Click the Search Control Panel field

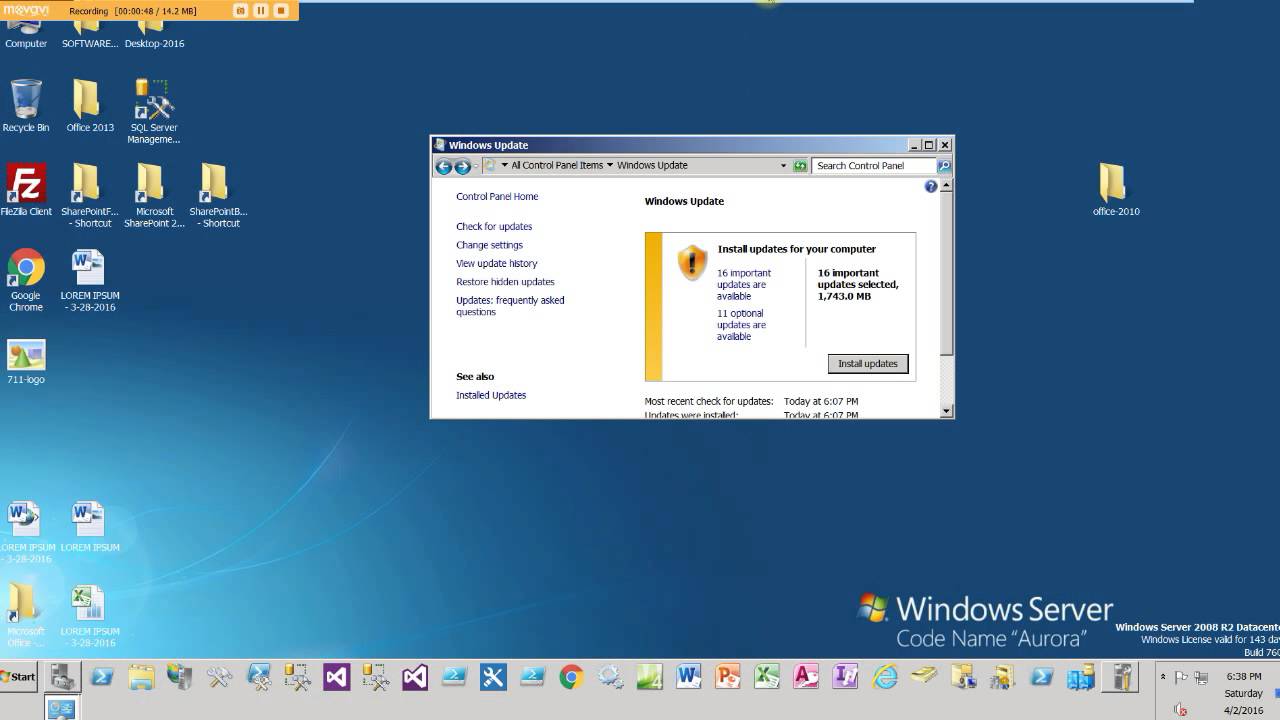click(x=875, y=166)
